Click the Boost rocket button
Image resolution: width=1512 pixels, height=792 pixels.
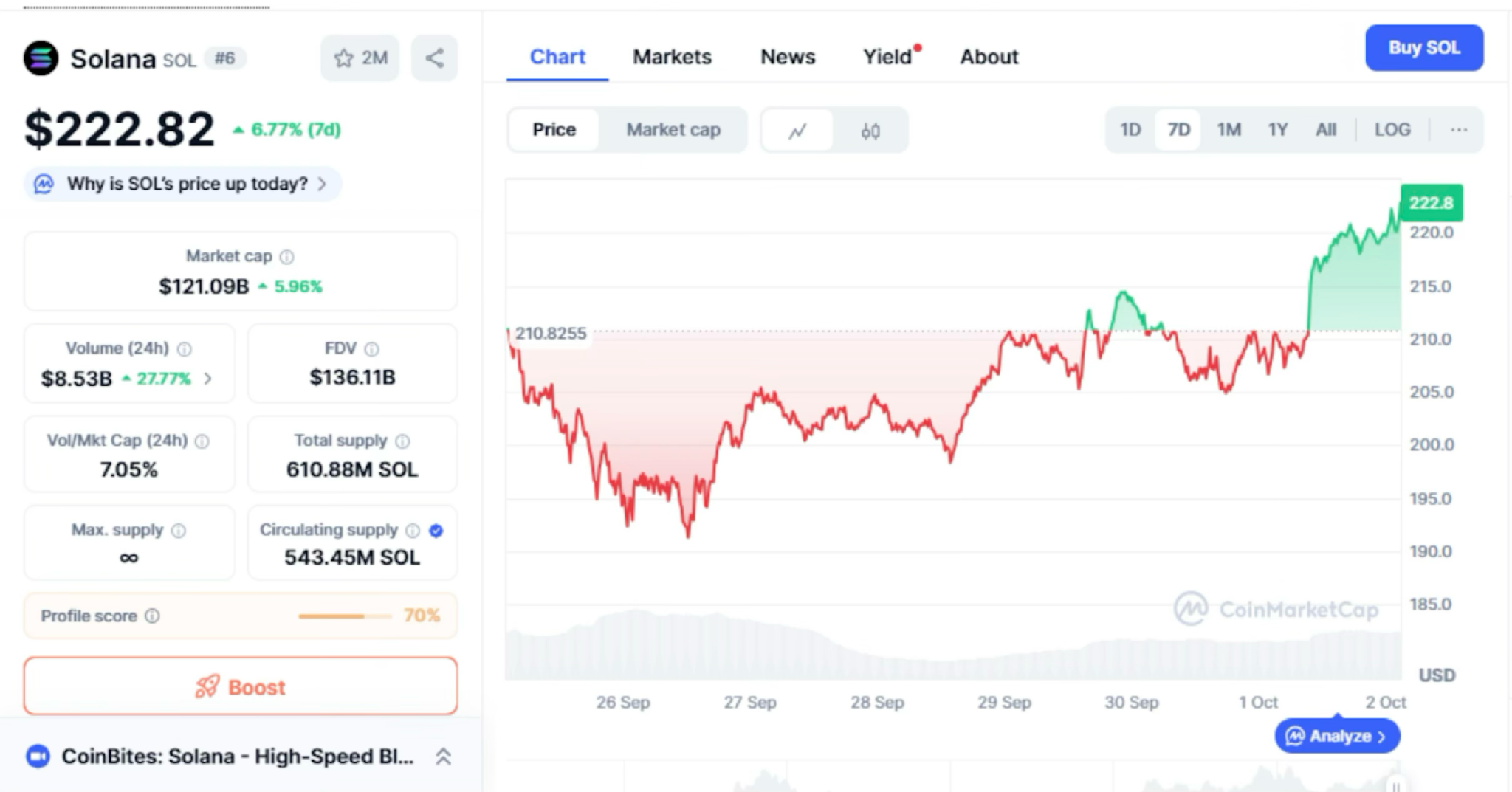click(x=241, y=687)
